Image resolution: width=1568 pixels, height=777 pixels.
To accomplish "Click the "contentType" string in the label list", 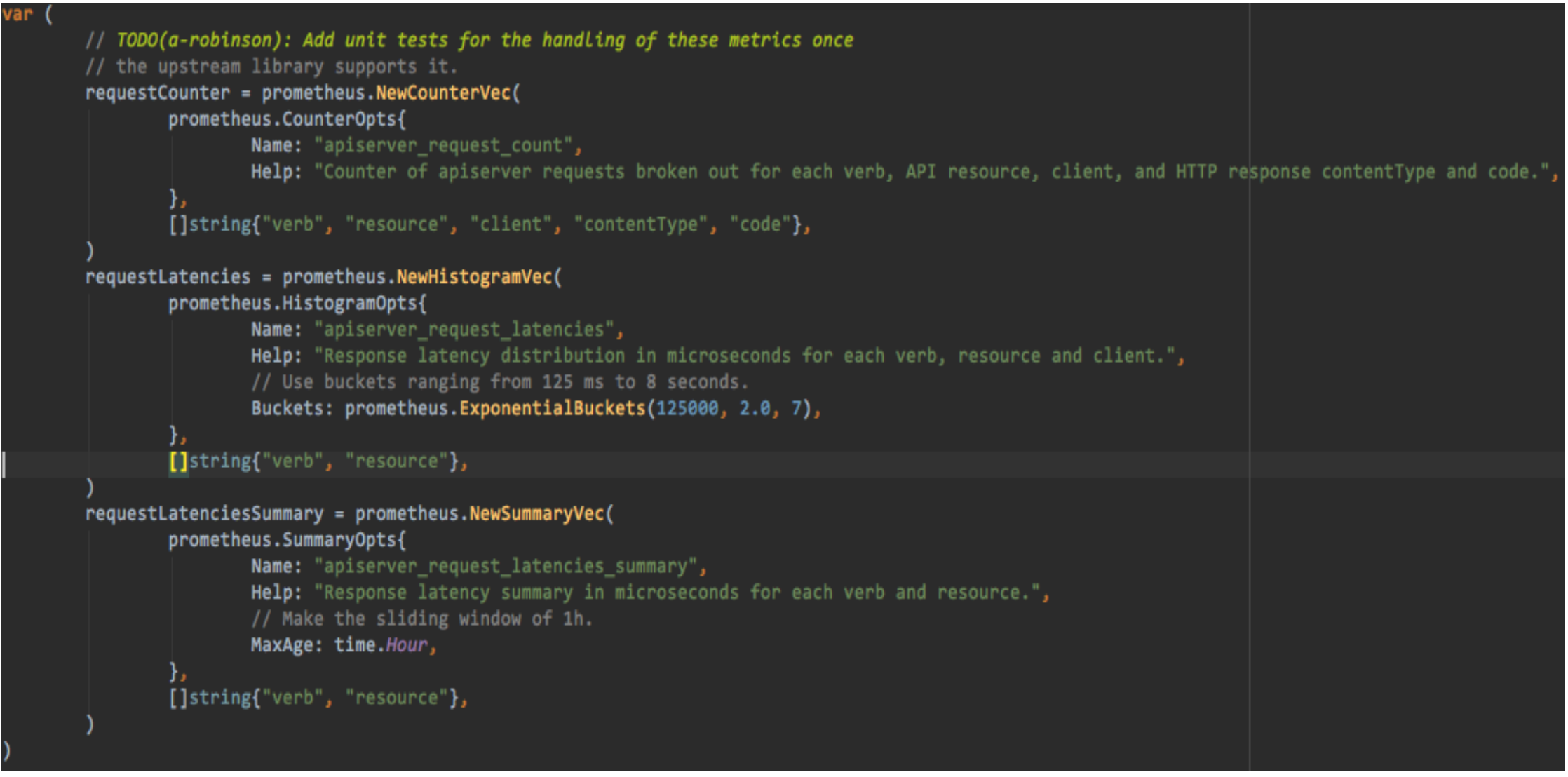I will (641, 224).
